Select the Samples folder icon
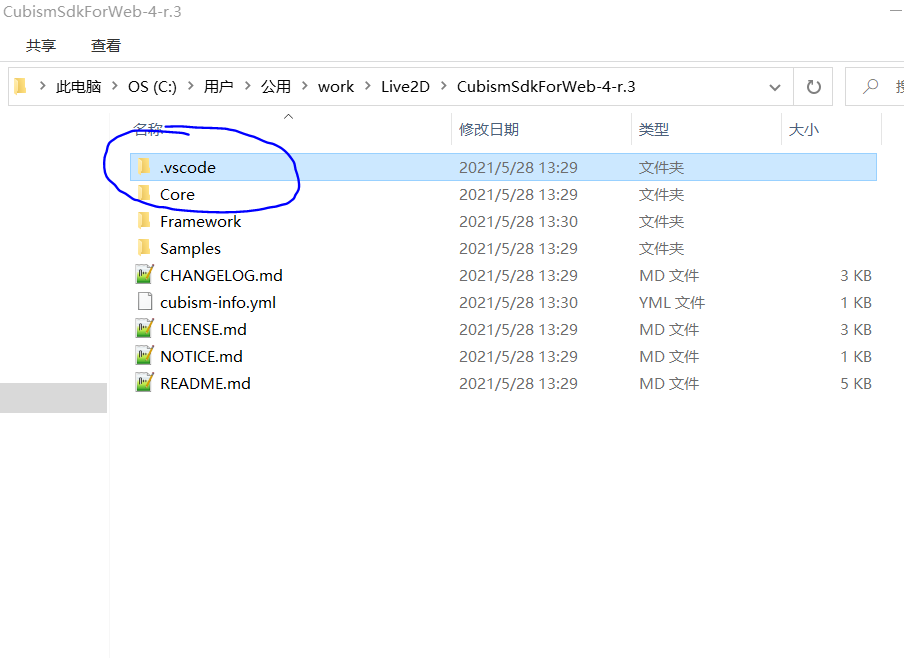904x658 pixels. (144, 248)
